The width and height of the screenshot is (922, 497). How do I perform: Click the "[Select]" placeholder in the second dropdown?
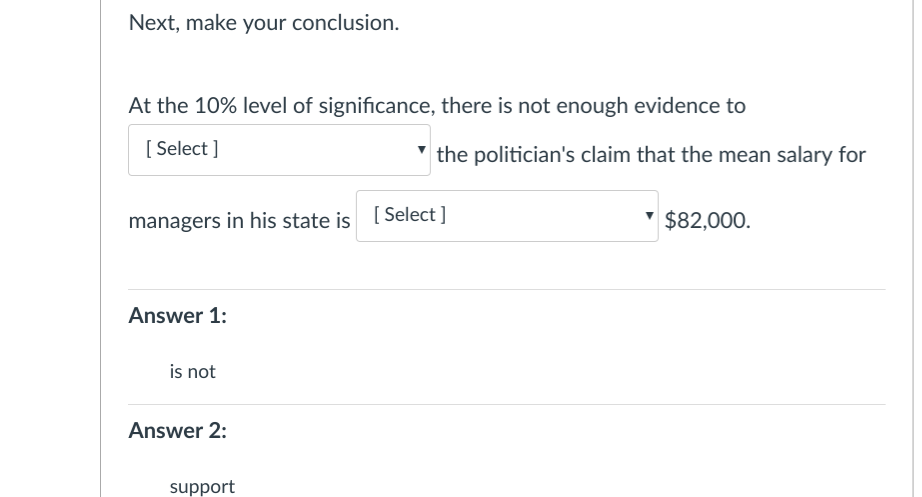(x=409, y=215)
